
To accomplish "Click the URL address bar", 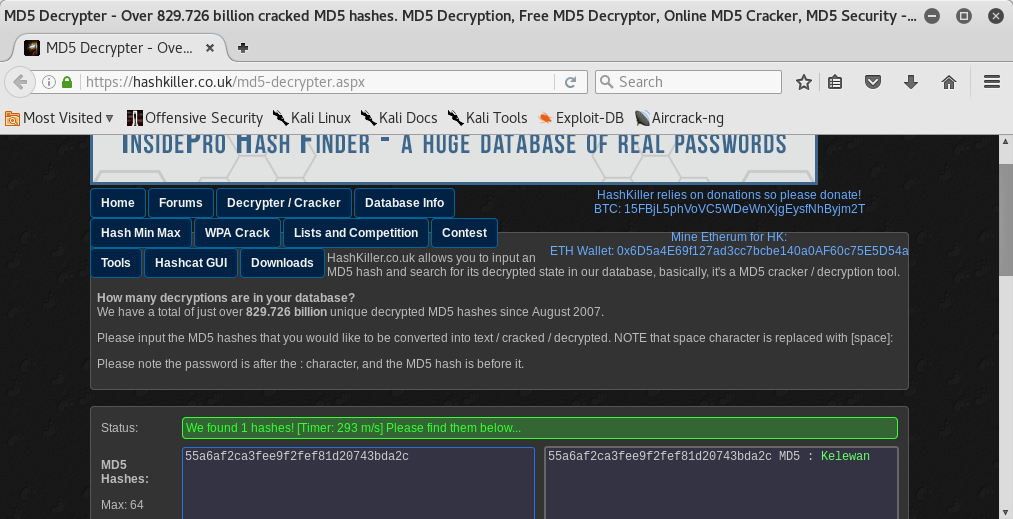I will click(317, 82).
